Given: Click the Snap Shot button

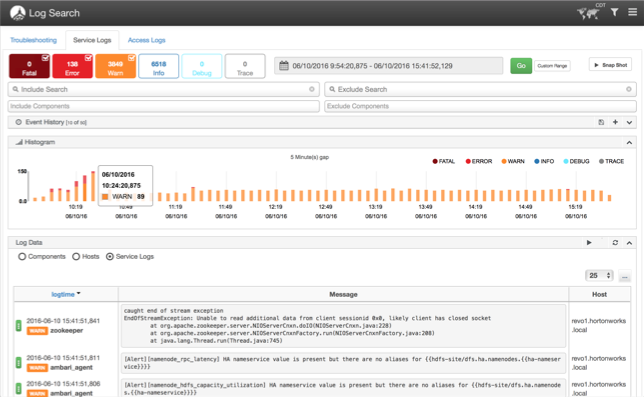Looking at the screenshot, I should [610, 65].
